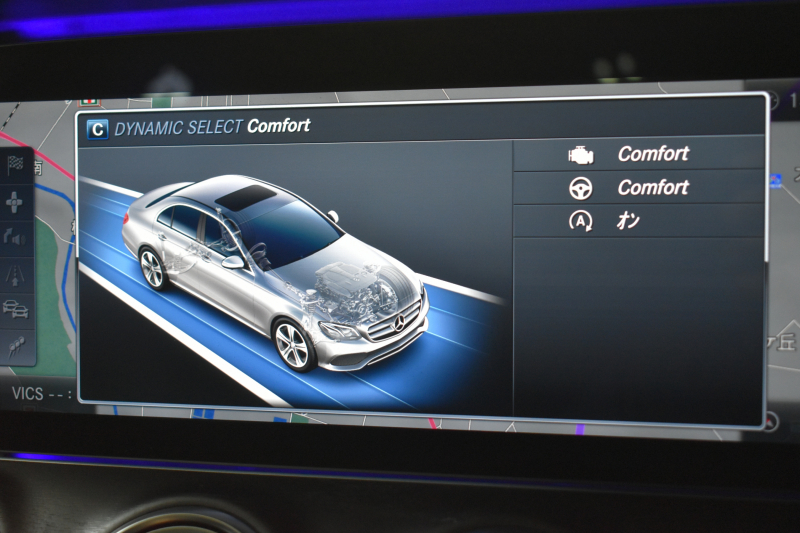
Task: Select the steering wheel setting icon
Action: (x=580, y=188)
